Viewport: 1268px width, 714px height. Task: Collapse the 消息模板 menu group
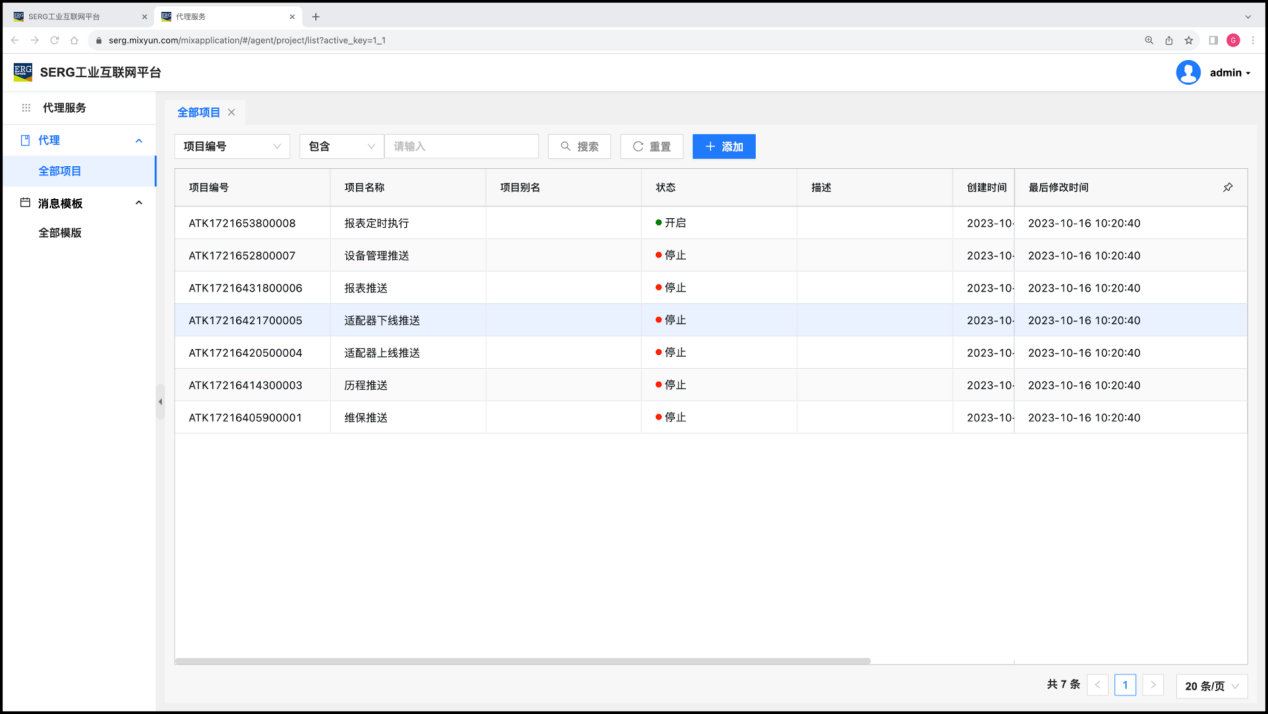tap(139, 203)
